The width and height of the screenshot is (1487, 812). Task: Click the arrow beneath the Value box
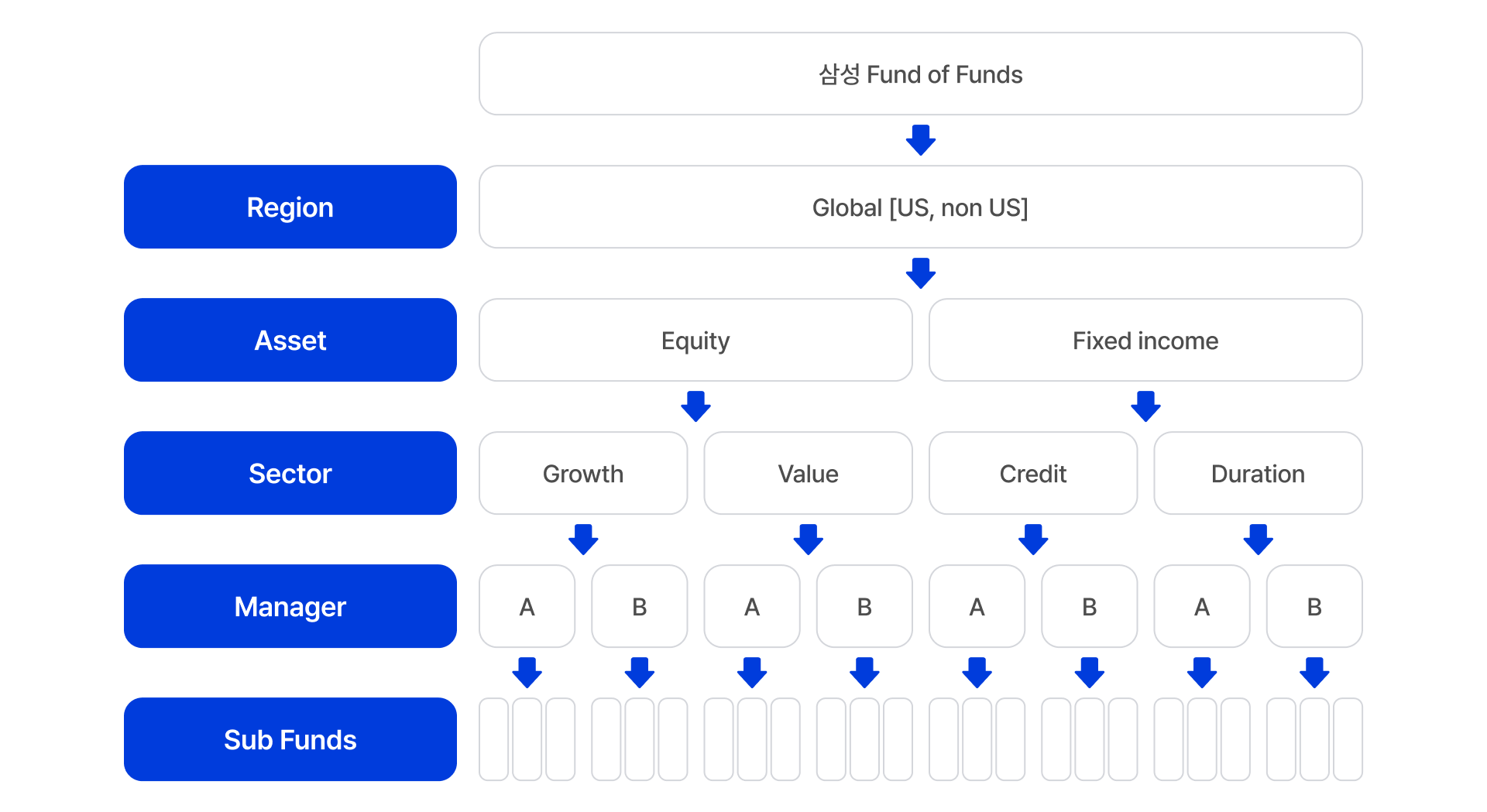[808, 540]
